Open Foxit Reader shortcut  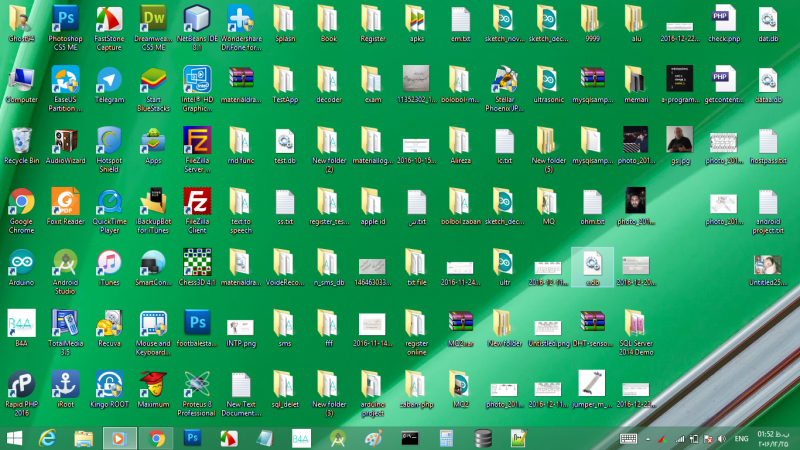pos(65,207)
